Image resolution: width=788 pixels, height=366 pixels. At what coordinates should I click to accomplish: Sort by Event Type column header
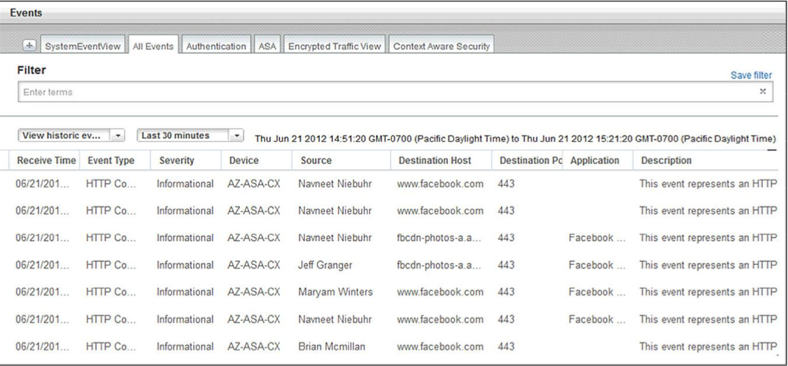[115, 160]
